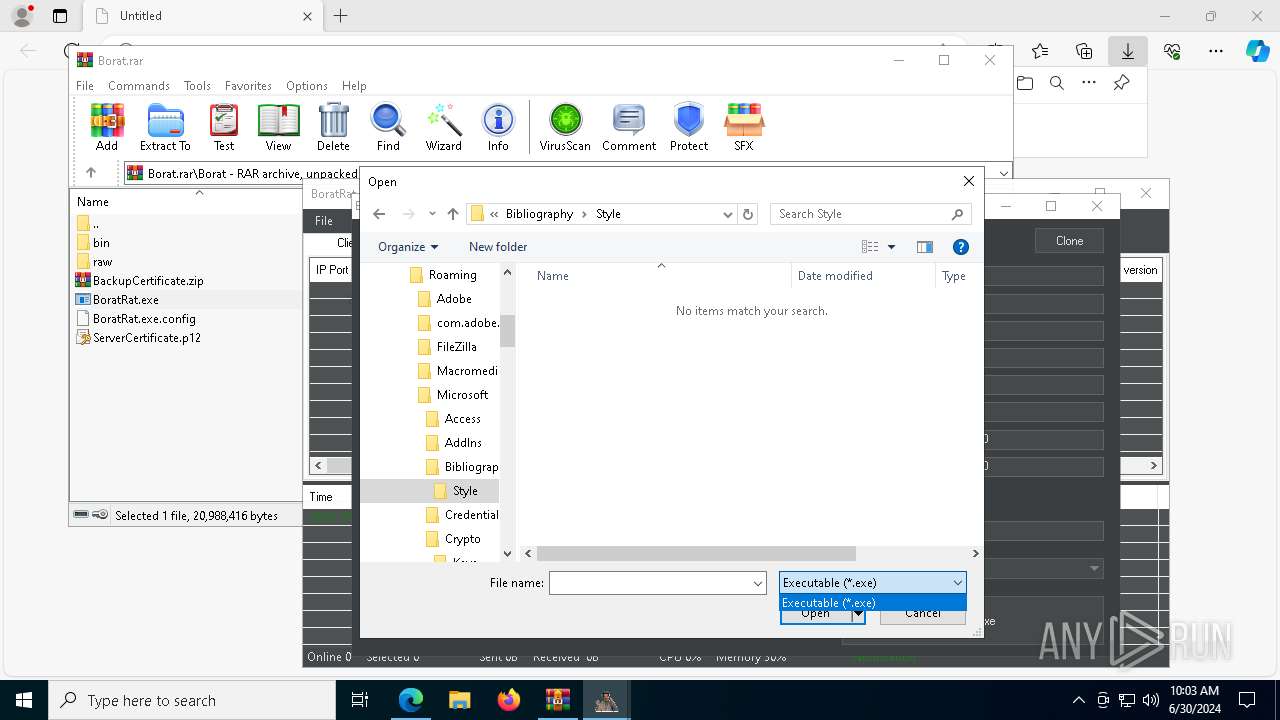
Task: Open File Explorer from taskbar
Action: click(x=460, y=700)
